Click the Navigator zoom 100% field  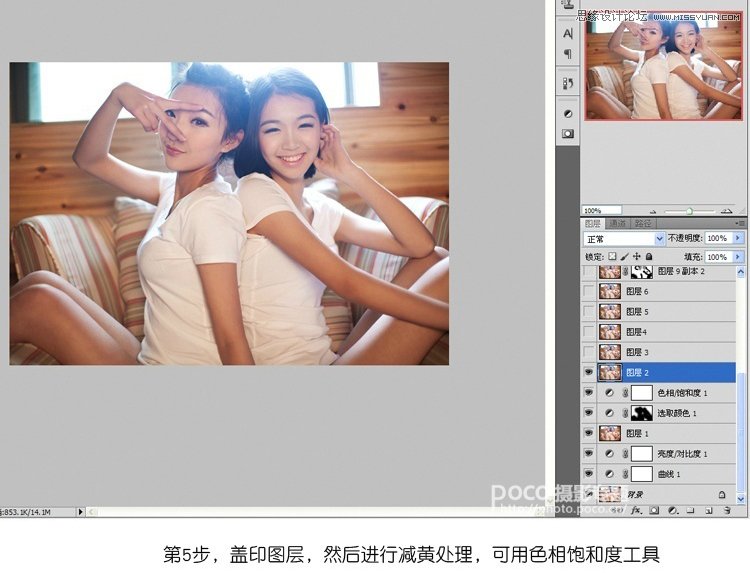tap(602, 210)
